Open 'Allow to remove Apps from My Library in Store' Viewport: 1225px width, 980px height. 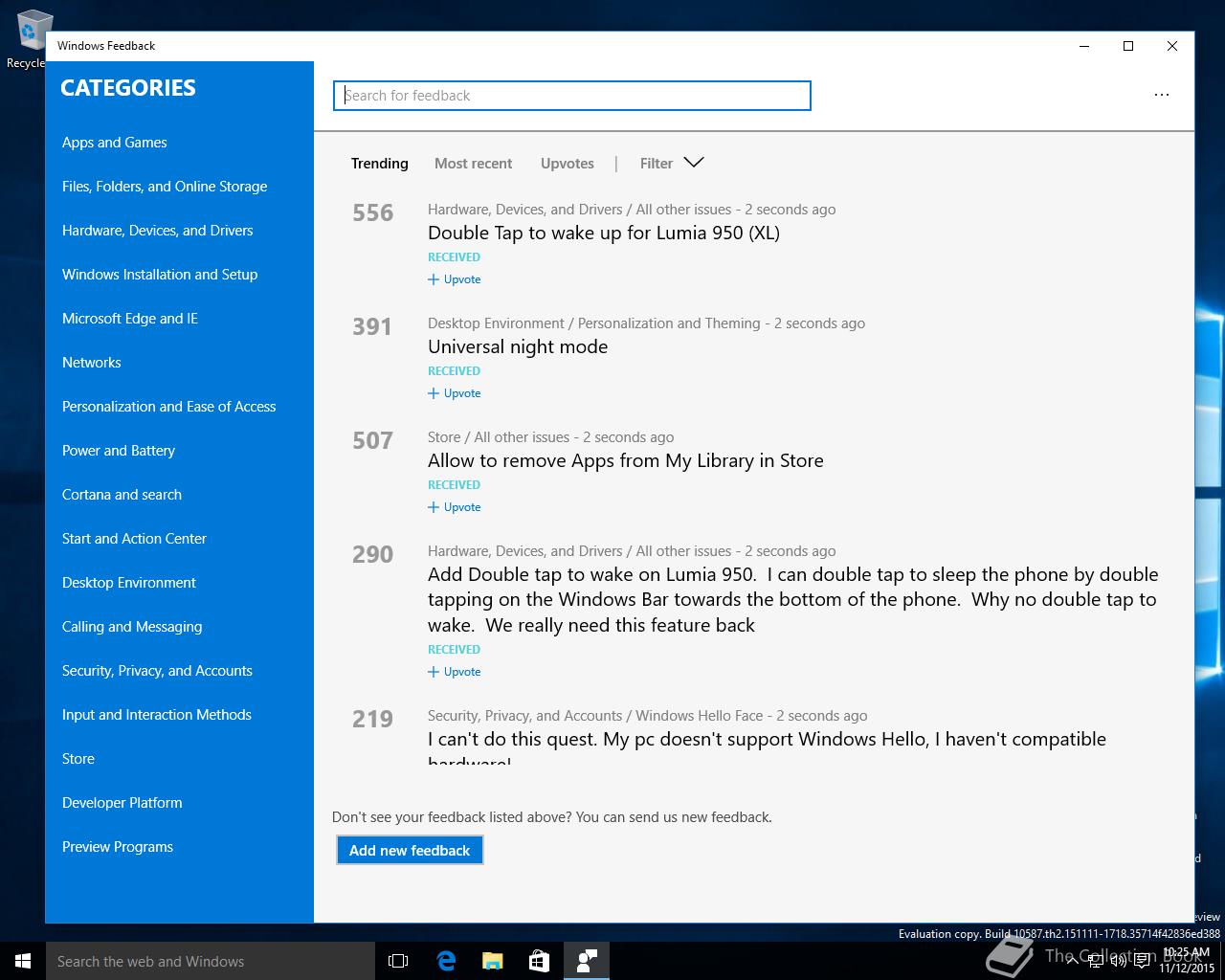coord(626,460)
